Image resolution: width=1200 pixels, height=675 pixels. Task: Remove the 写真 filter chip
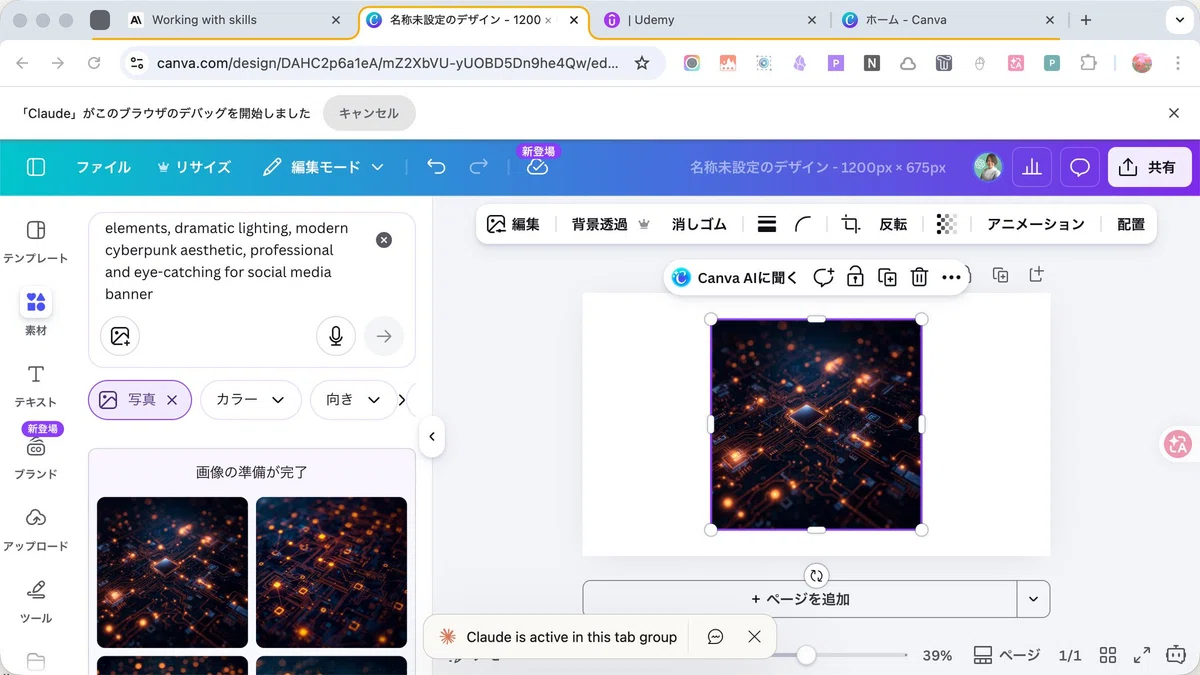coord(172,400)
